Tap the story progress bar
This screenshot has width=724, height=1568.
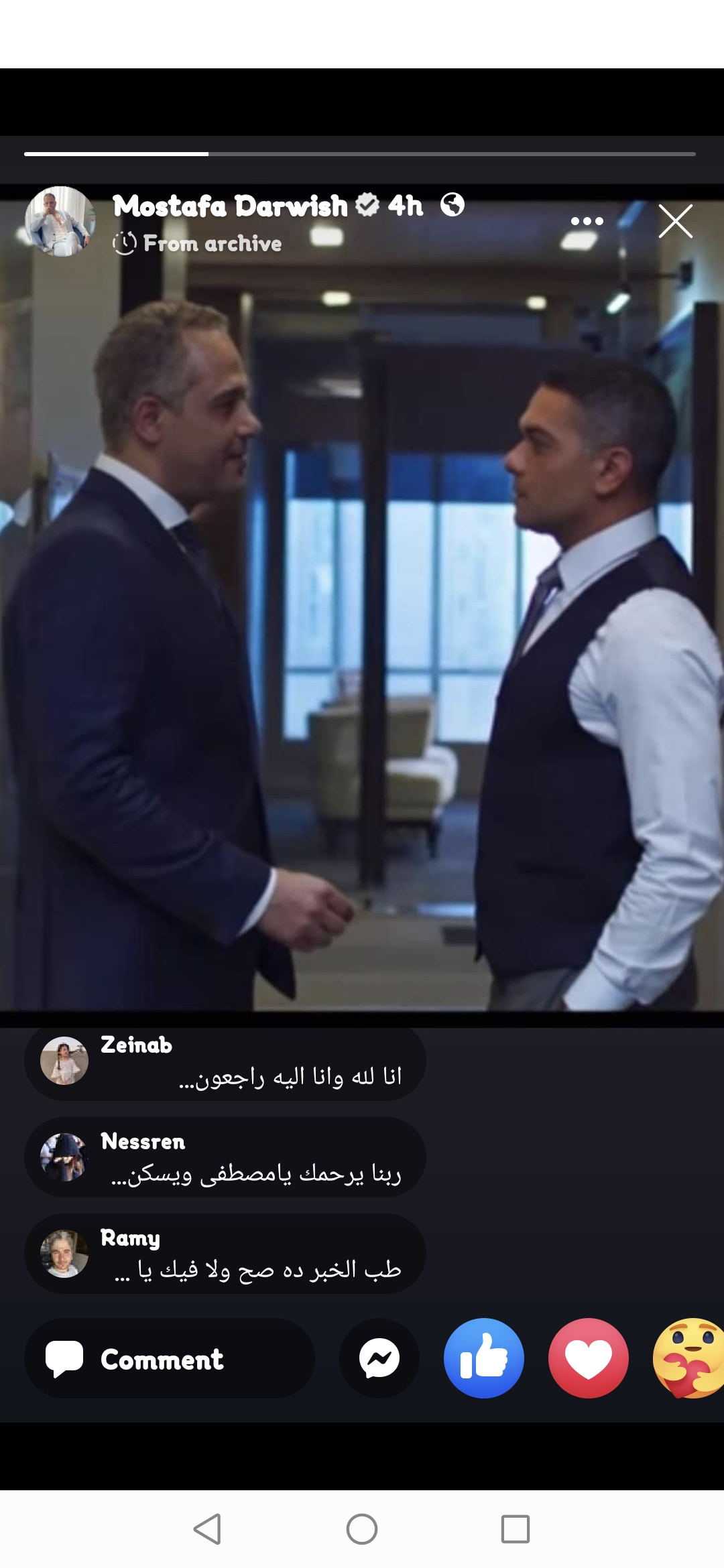pyautogui.click(x=360, y=154)
